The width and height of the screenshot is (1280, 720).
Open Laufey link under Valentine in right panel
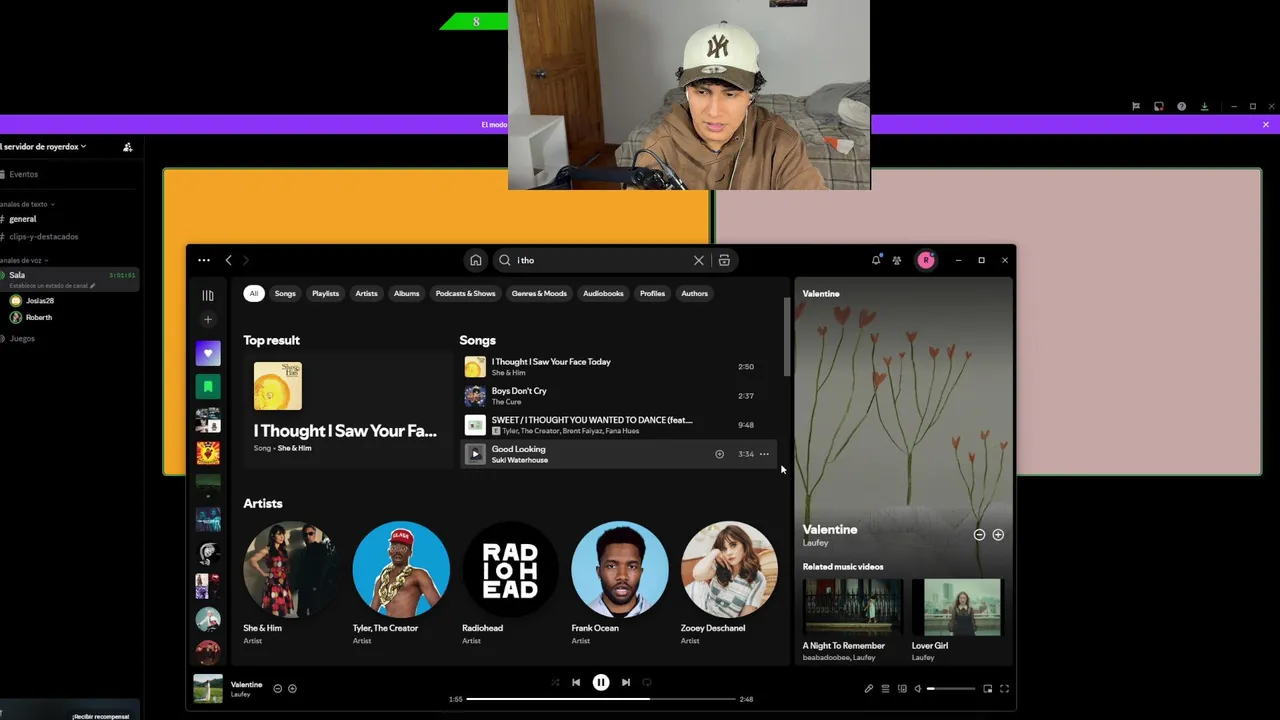pyautogui.click(x=815, y=543)
